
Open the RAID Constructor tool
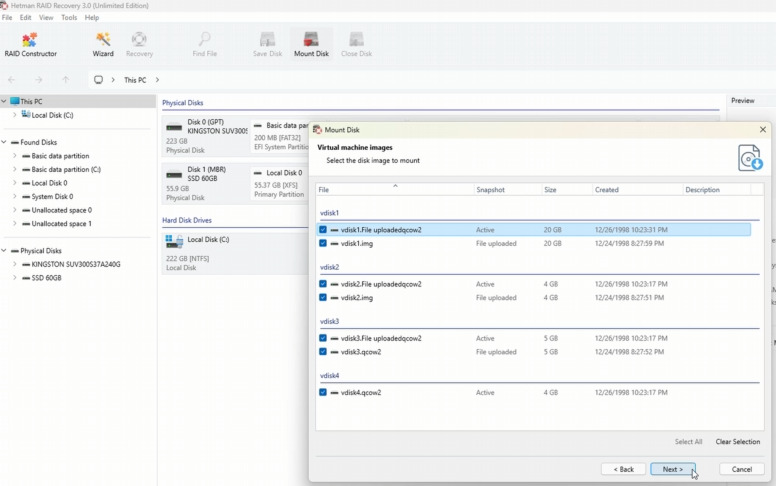coord(30,45)
